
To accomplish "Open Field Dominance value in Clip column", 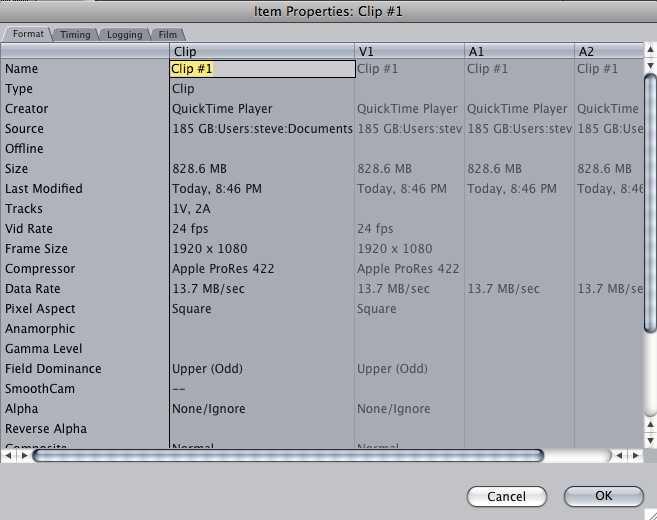I will point(208,369).
